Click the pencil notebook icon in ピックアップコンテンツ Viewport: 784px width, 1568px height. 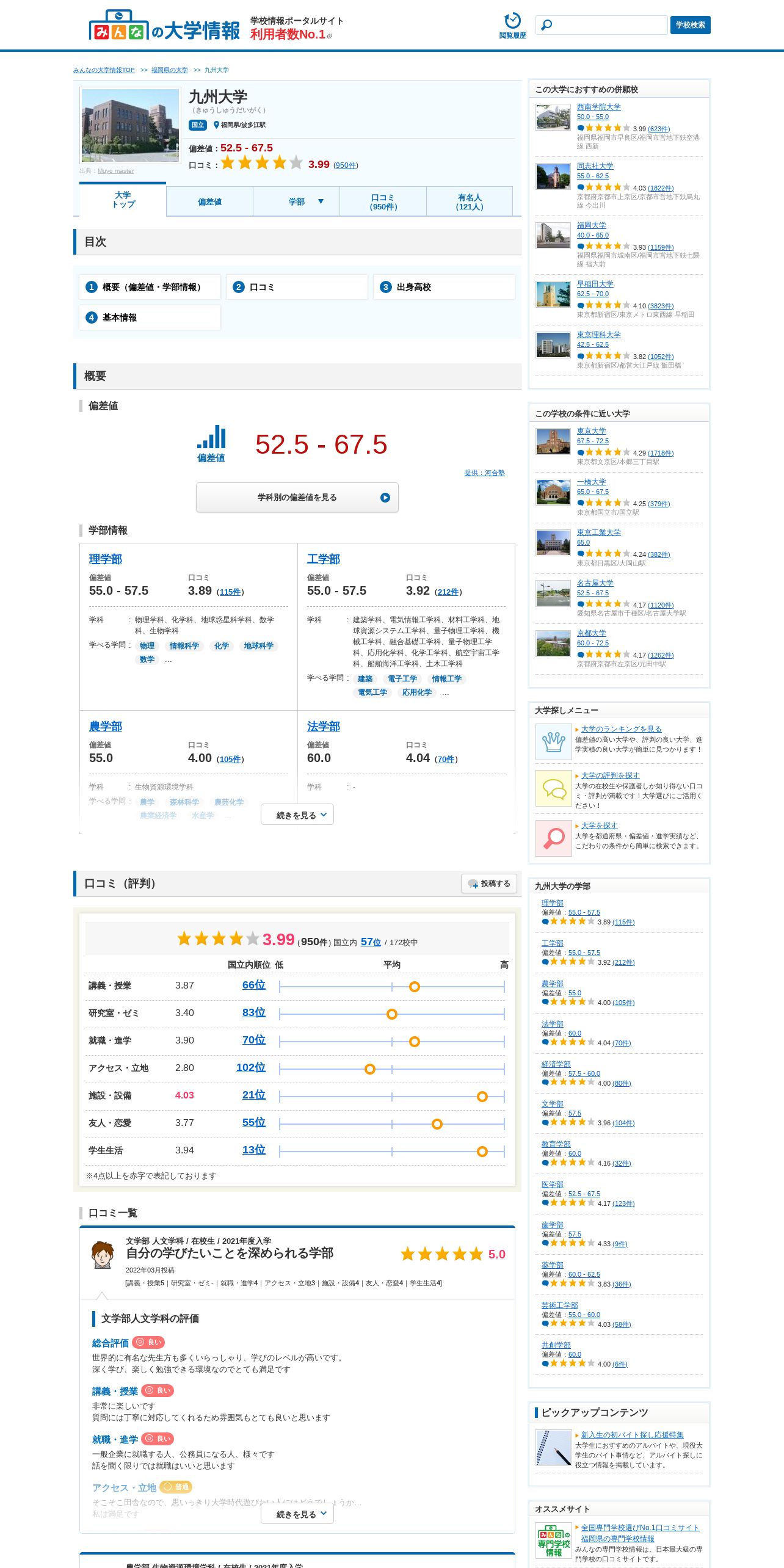[x=553, y=1447]
